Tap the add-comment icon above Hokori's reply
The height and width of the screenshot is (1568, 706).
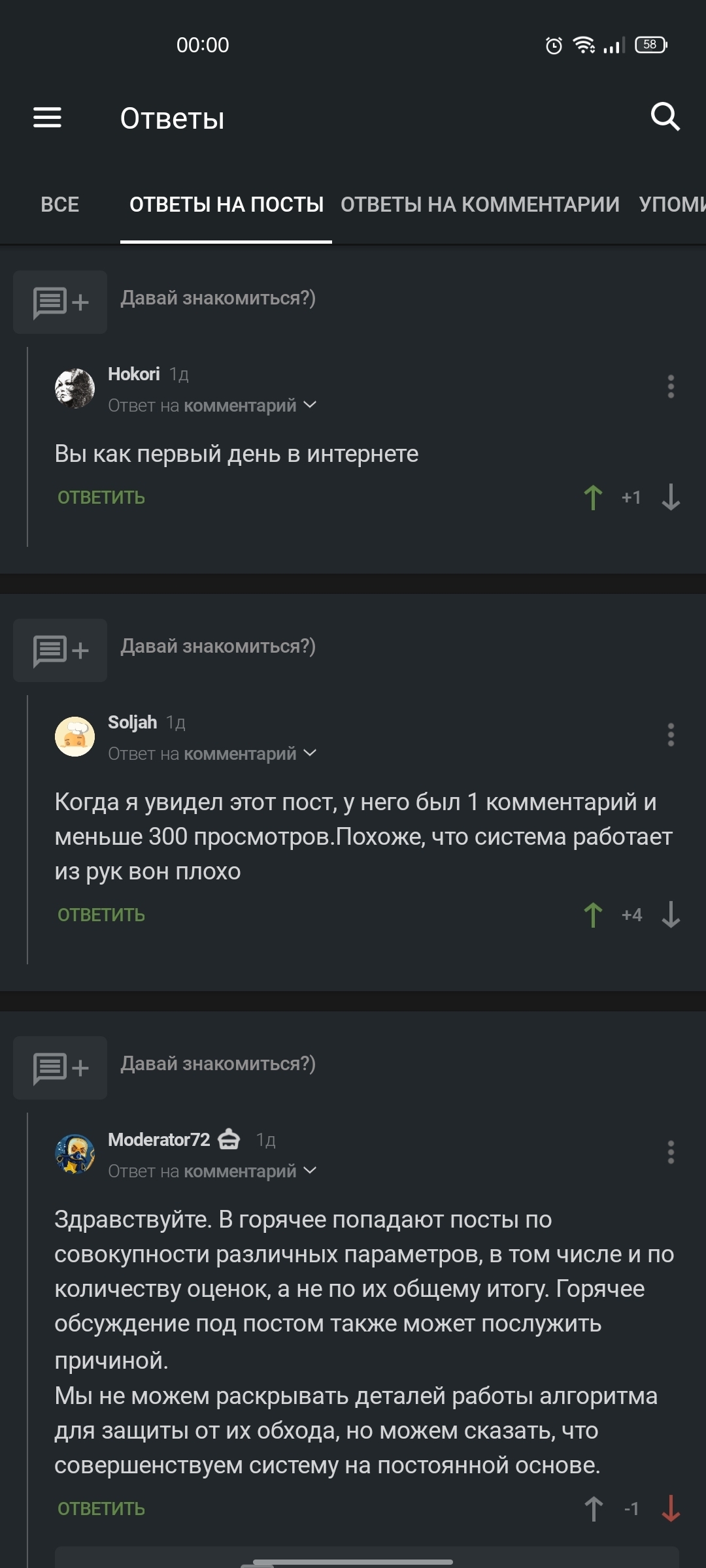click(x=60, y=302)
